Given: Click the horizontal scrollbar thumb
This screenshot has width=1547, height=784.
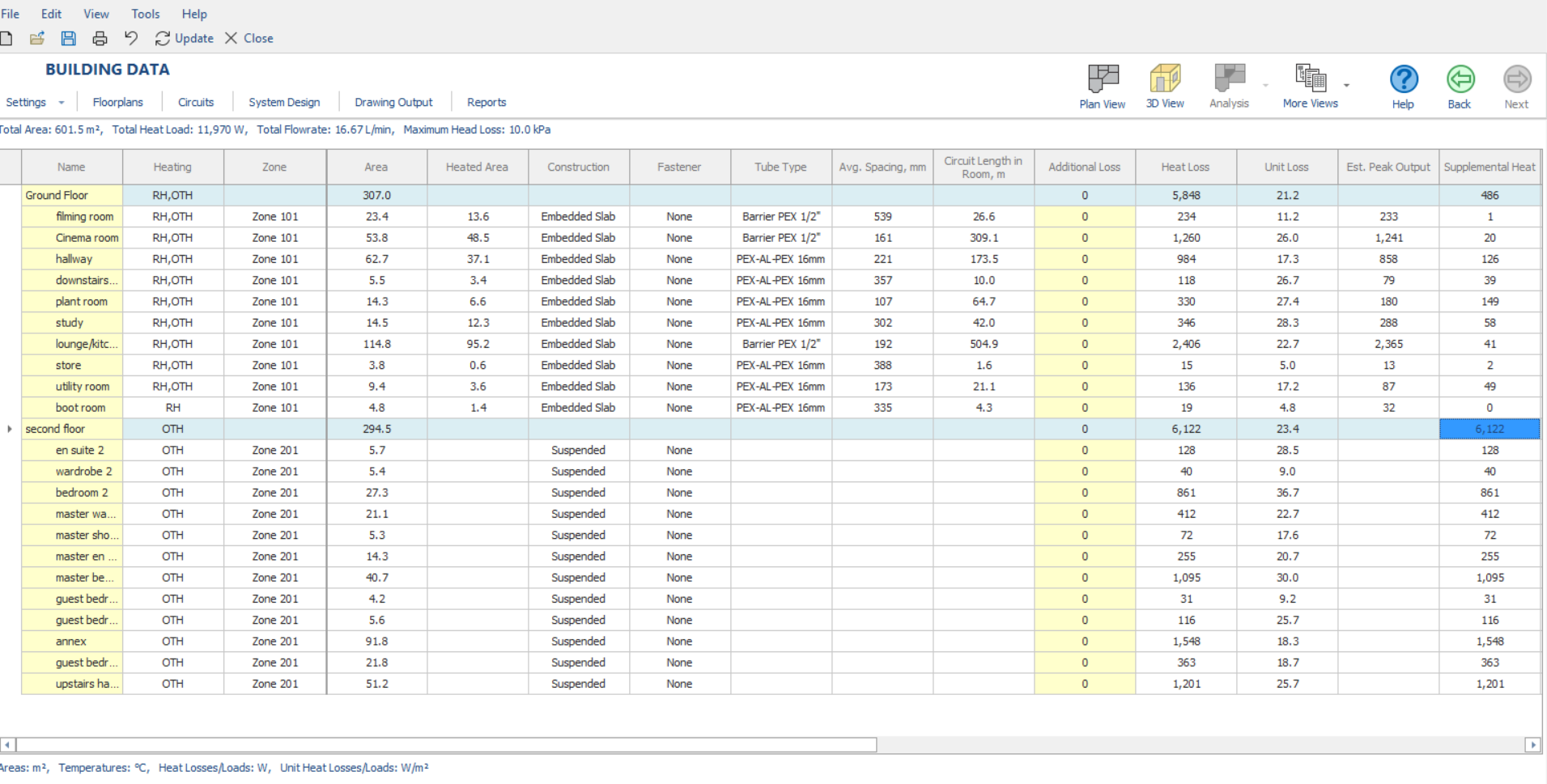Looking at the screenshot, I should pos(446,744).
